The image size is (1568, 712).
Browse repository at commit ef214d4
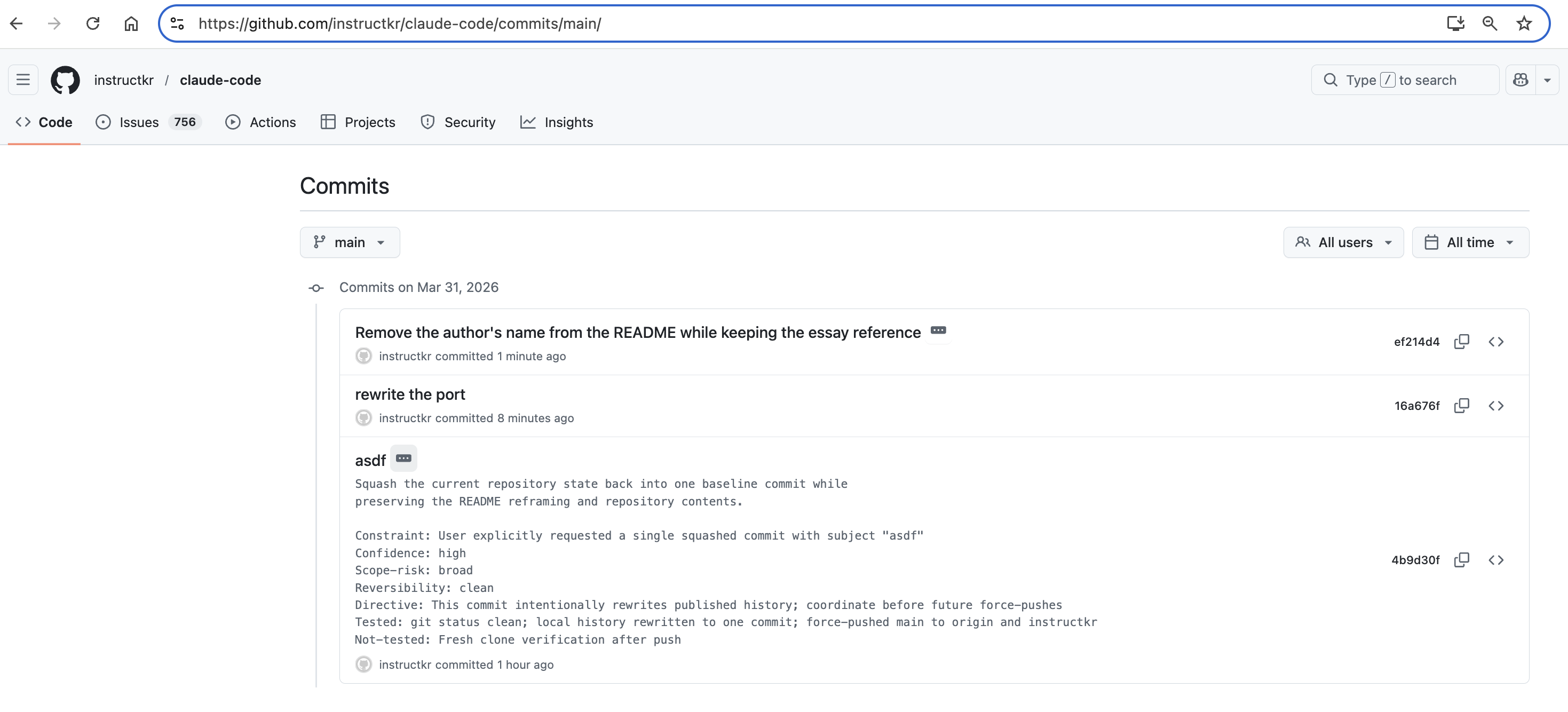point(1495,342)
